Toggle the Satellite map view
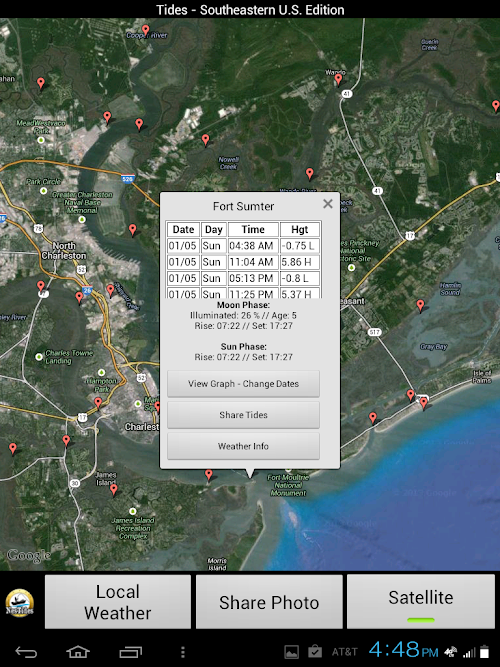This screenshot has width=500, height=667. click(421, 602)
